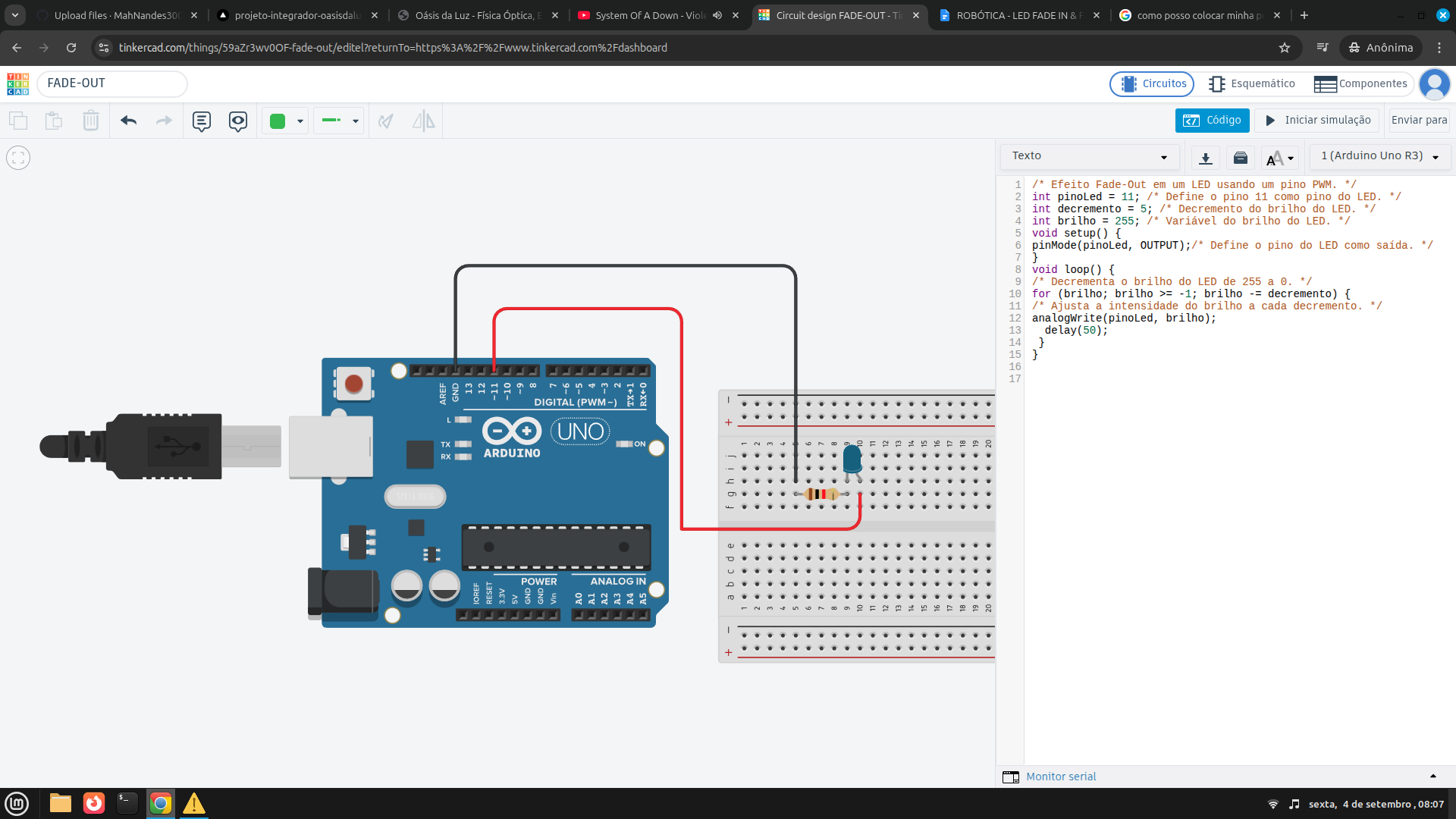The image size is (1456, 819).
Task: Edit the FADE-OUT project name field
Action: tap(112, 83)
